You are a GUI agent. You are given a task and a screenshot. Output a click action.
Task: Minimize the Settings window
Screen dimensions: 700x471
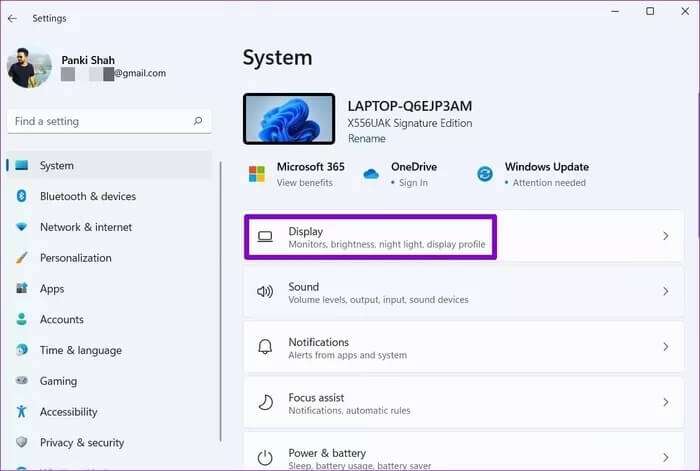615,11
